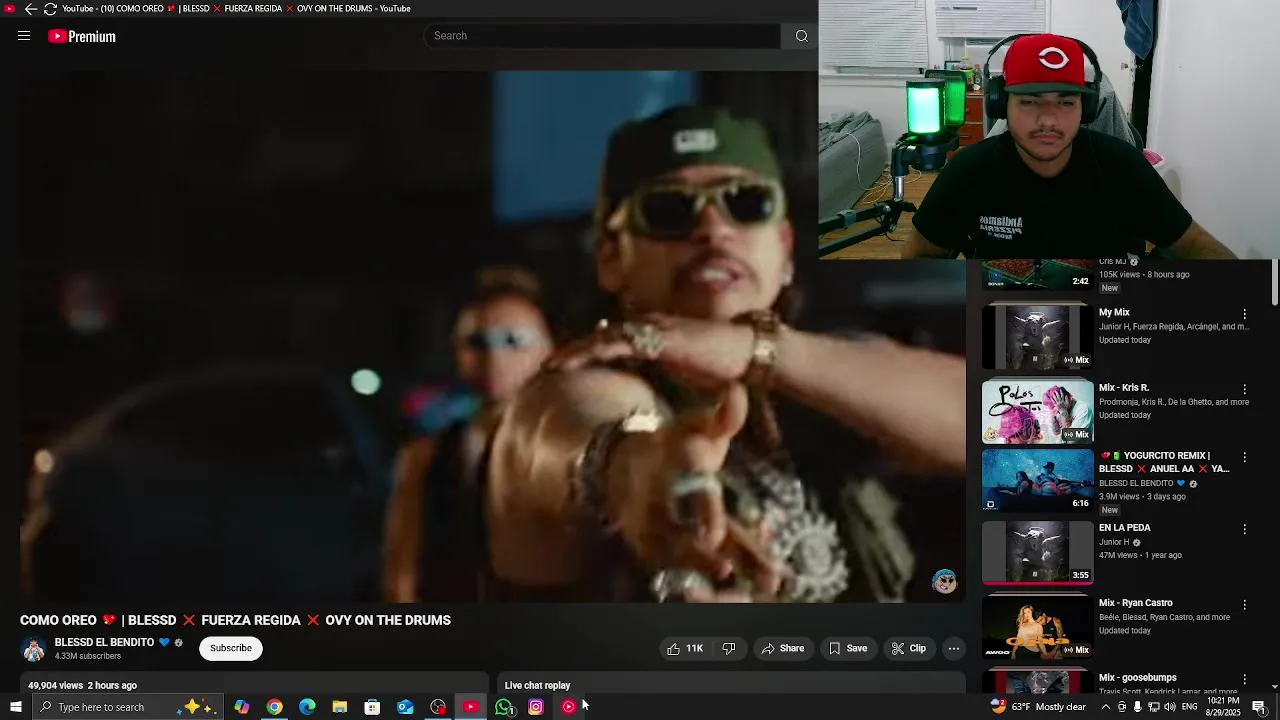1280x720 pixels.
Task: Focus the YouTube search box
Action: pos(602,36)
